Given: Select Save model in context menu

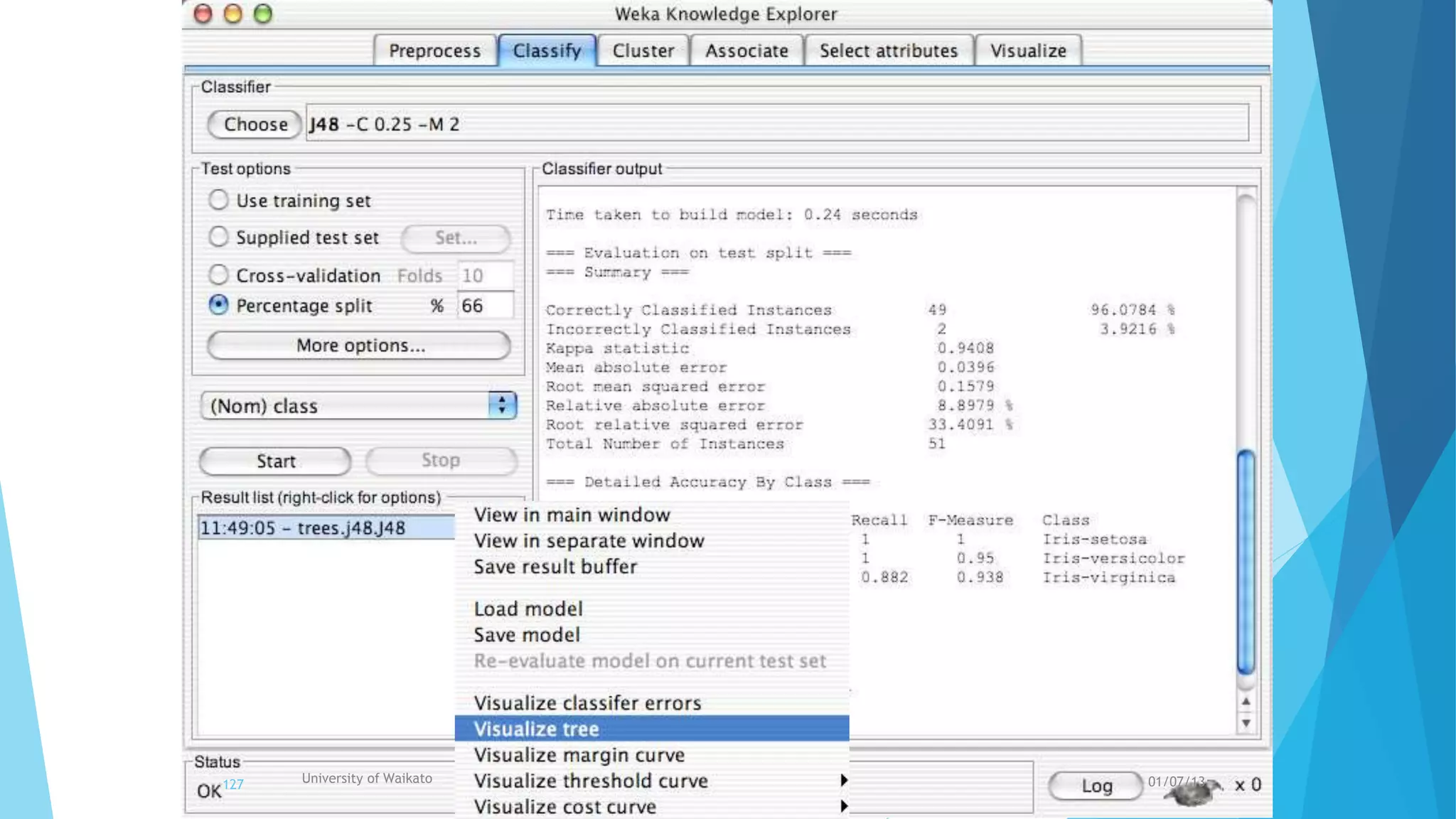Looking at the screenshot, I should tap(527, 635).
